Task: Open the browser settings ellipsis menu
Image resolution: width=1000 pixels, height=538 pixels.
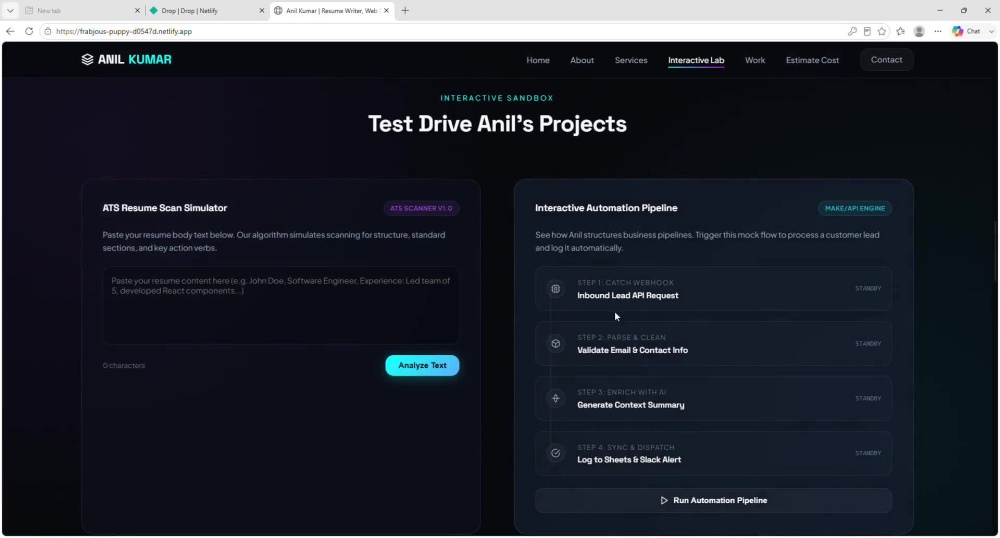Action: pos(938,31)
